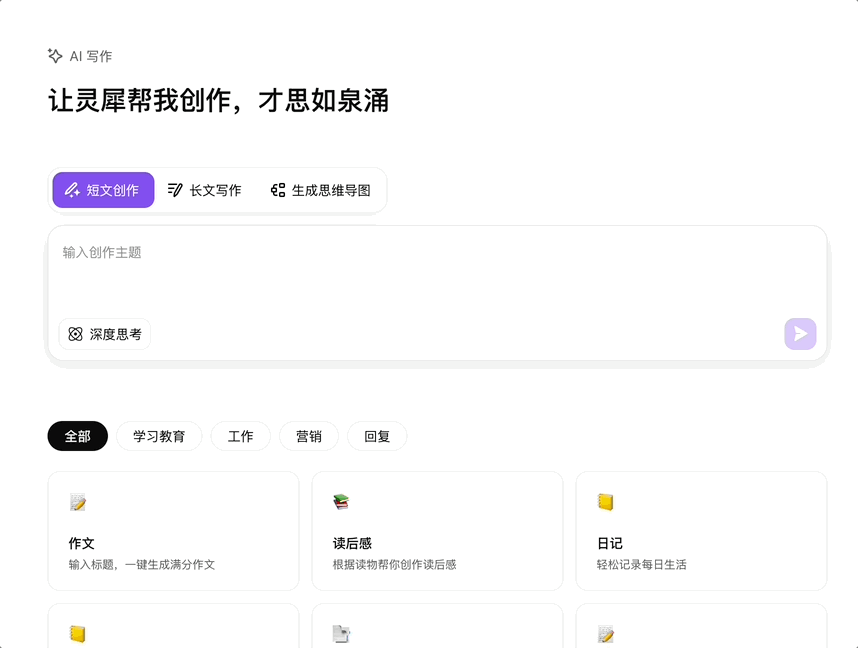
Task: Switch to 生成思维导图 tab
Action: pyautogui.click(x=321, y=190)
